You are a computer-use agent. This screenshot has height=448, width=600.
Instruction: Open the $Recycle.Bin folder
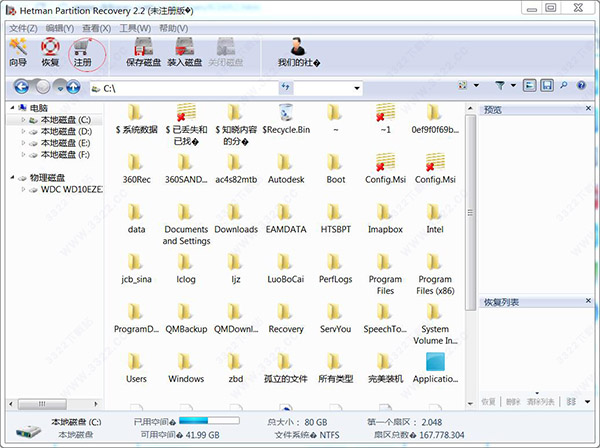tap(286, 119)
